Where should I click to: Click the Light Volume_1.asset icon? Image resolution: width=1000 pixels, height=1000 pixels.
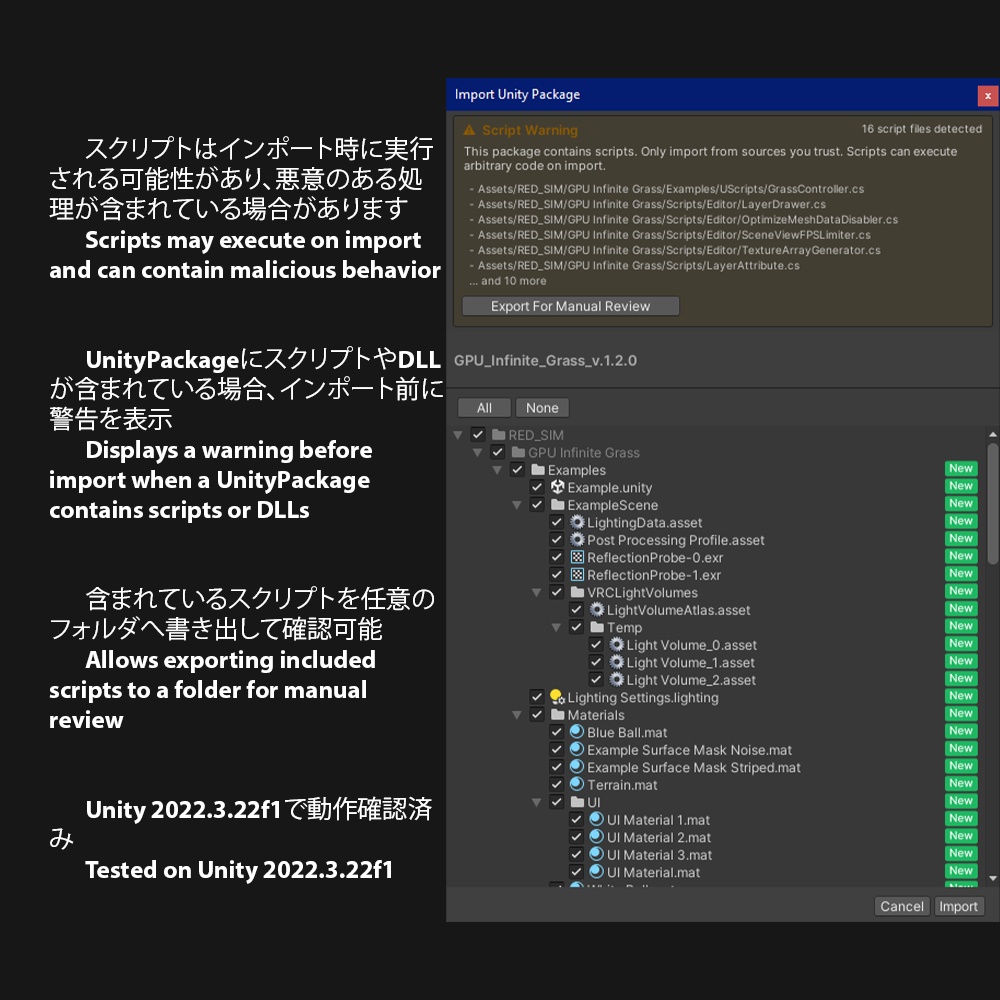(617, 662)
